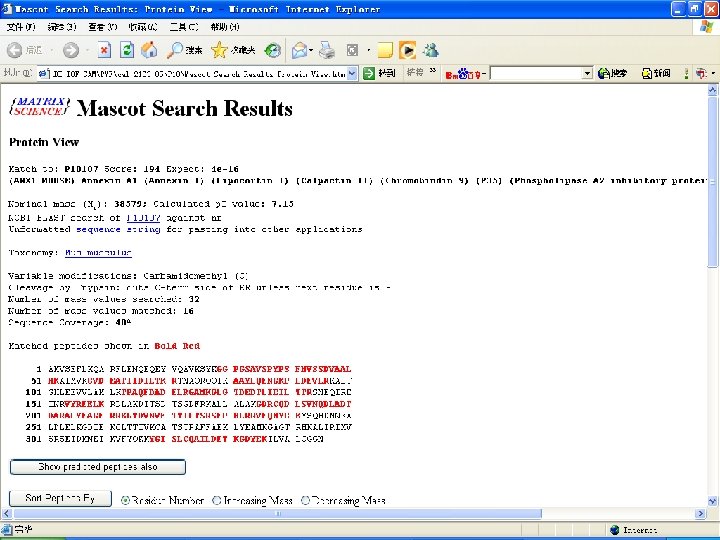720x540 pixels.
Task: Click in the Baidu search input box
Action: (536, 73)
